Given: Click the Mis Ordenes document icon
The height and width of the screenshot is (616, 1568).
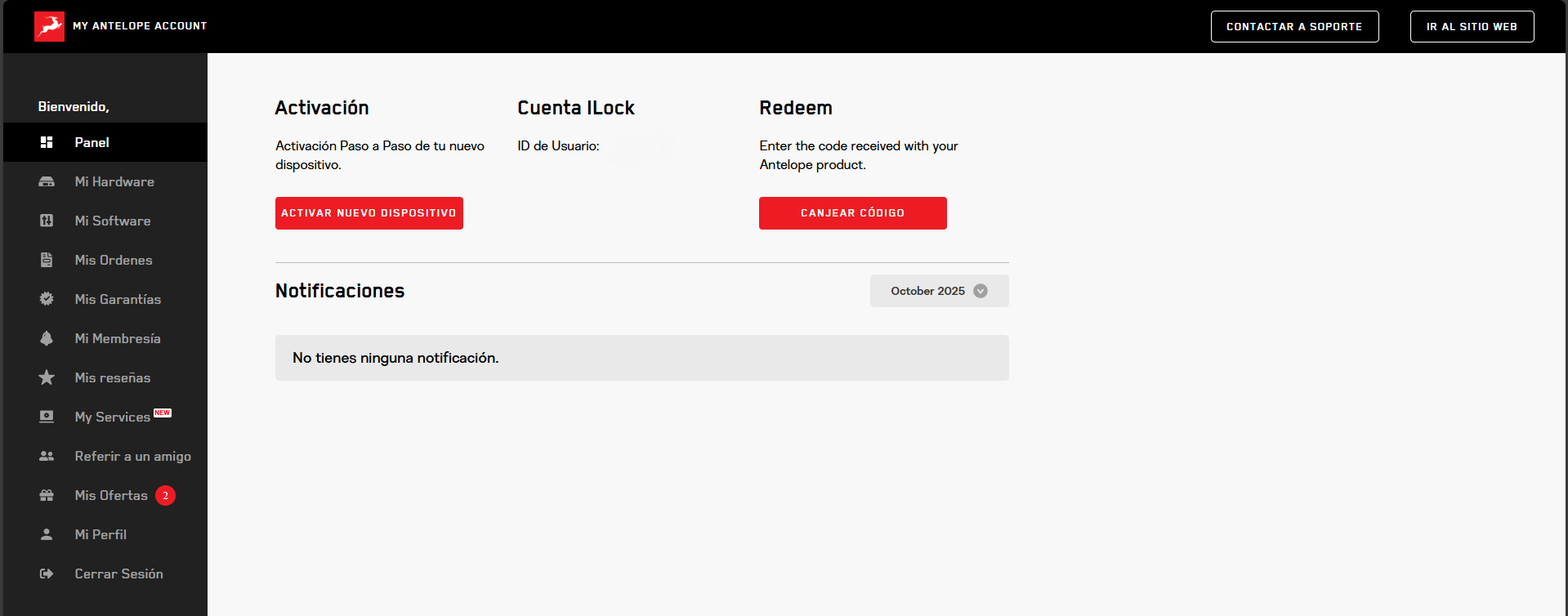Looking at the screenshot, I should (x=47, y=260).
